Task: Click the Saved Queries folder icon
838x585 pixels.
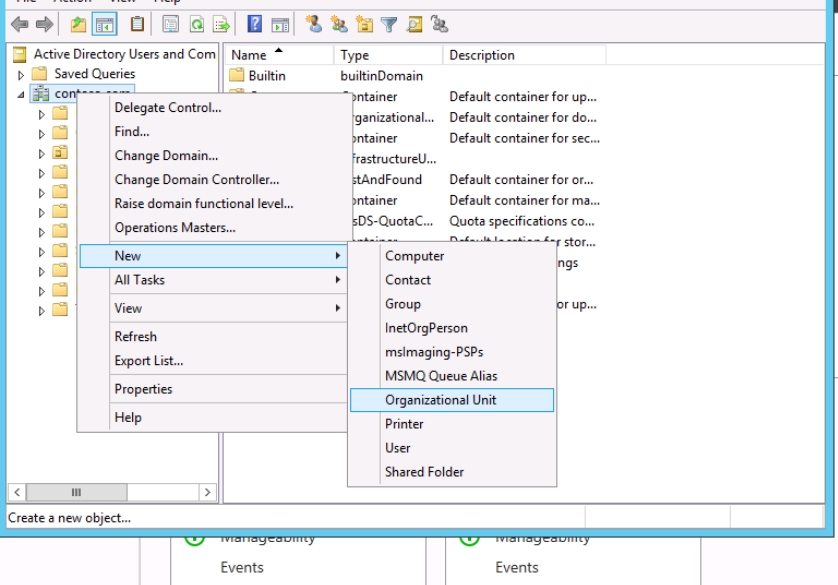Action: (x=40, y=74)
